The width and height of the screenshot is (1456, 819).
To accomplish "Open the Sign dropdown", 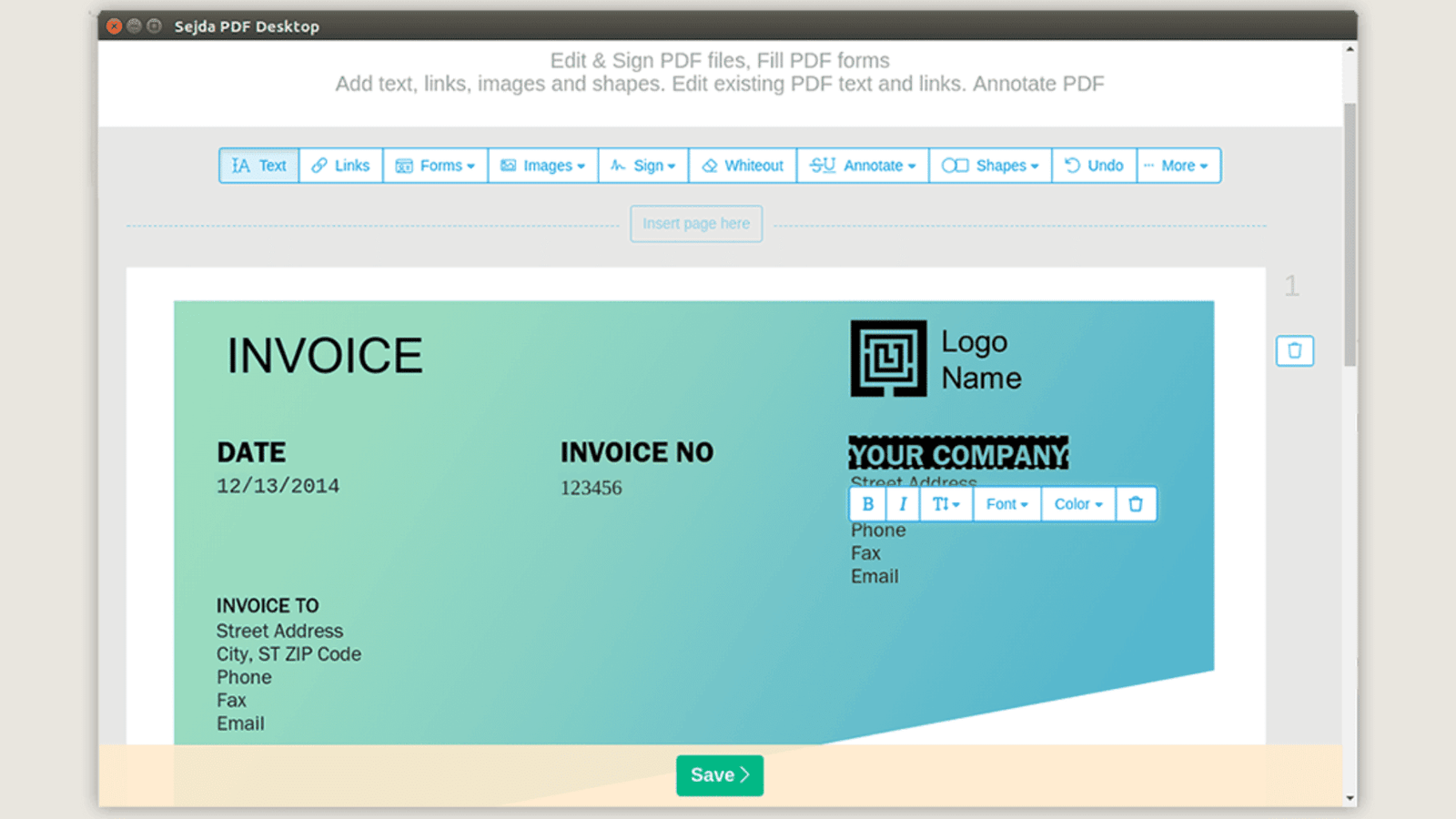I will 643,166.
